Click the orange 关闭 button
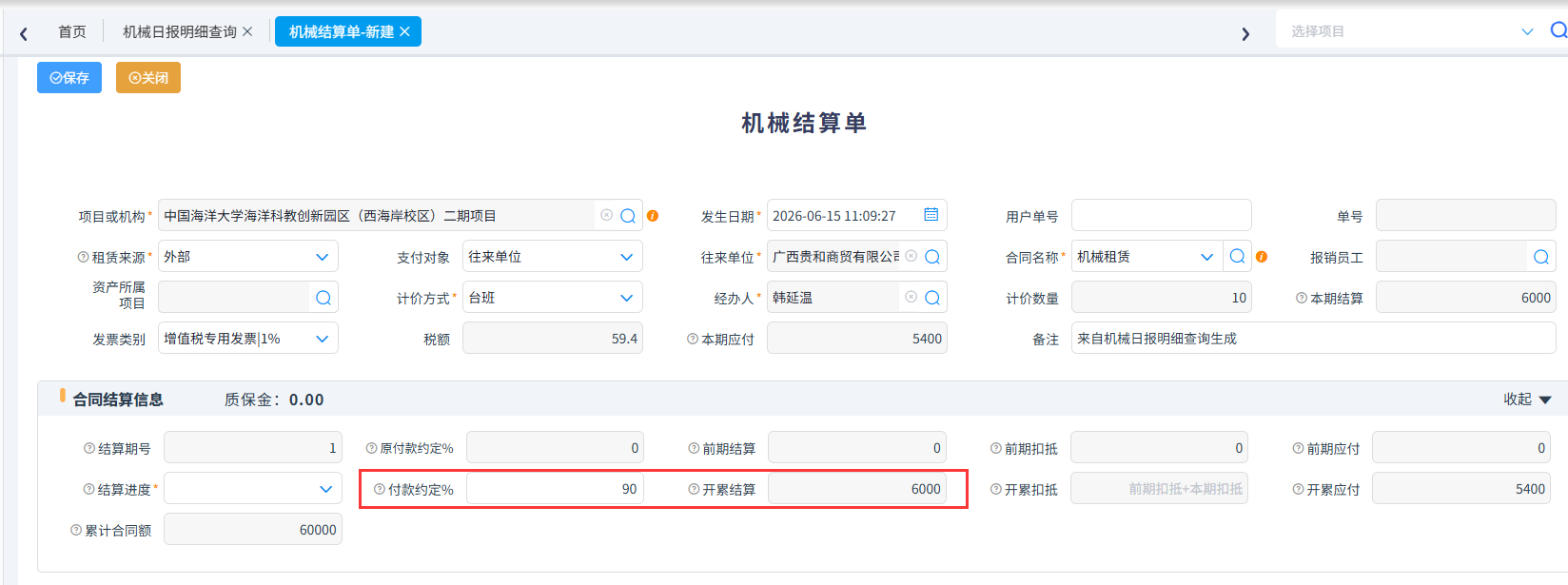This screenshot has height=585, width=1568. pos(148,77)
